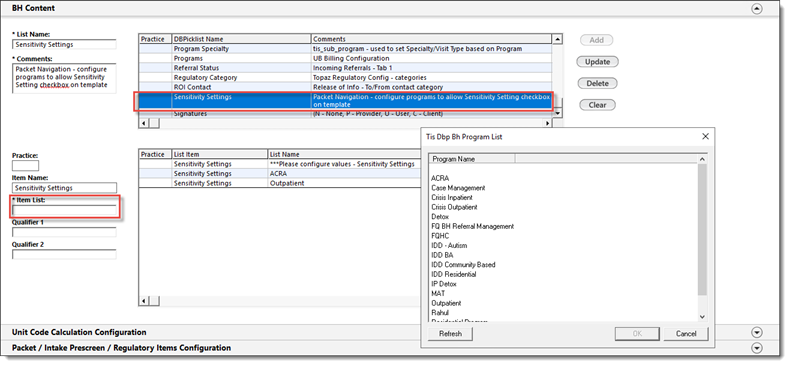Click DBPicklist table scroll up arrow

[x=557, y=39]
